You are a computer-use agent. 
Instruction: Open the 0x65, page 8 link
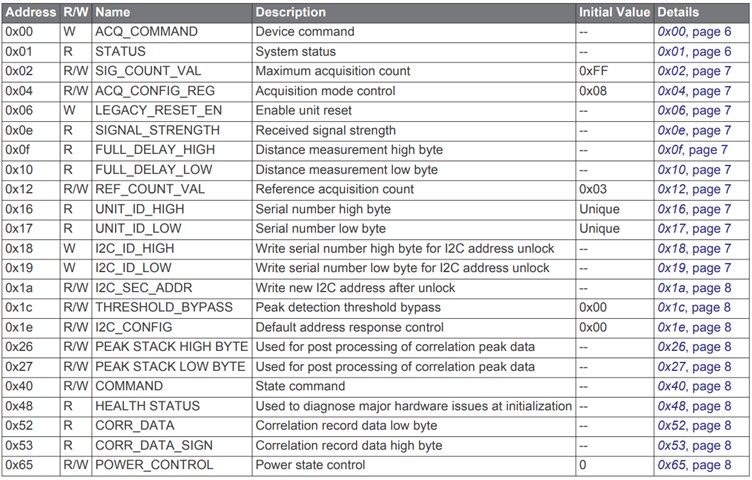tap(694, 465)
